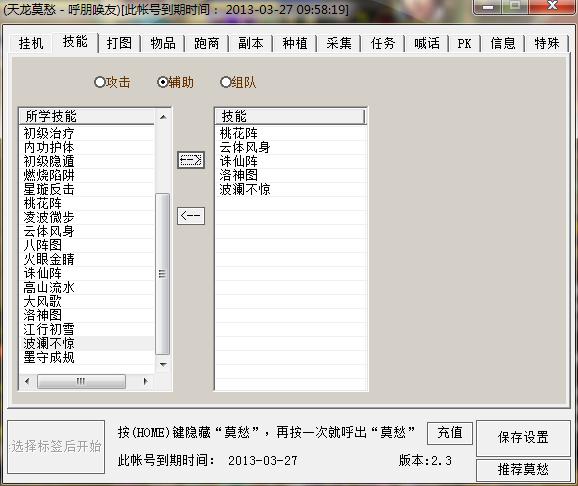Screen dimensions: 578x486
Task: Select 桃花阵 in the learned skills list
Action: point(87,203)
